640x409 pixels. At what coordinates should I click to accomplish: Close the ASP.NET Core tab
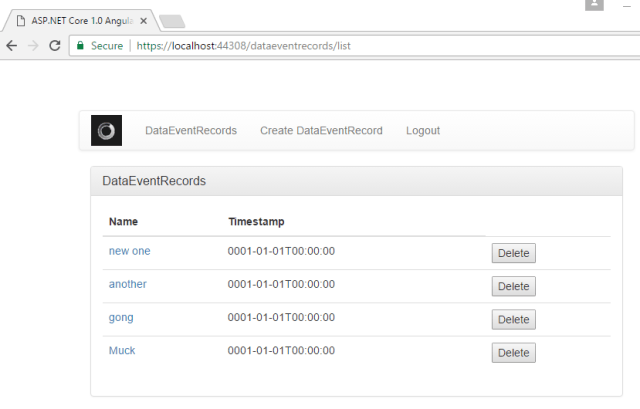tap(143, 21)
